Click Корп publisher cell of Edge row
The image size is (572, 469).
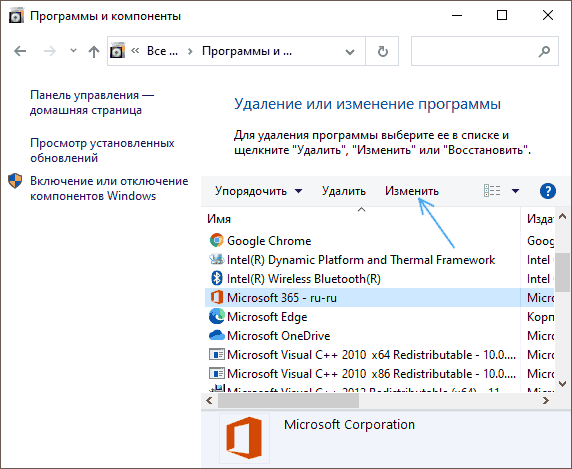(x=540, y=317)
